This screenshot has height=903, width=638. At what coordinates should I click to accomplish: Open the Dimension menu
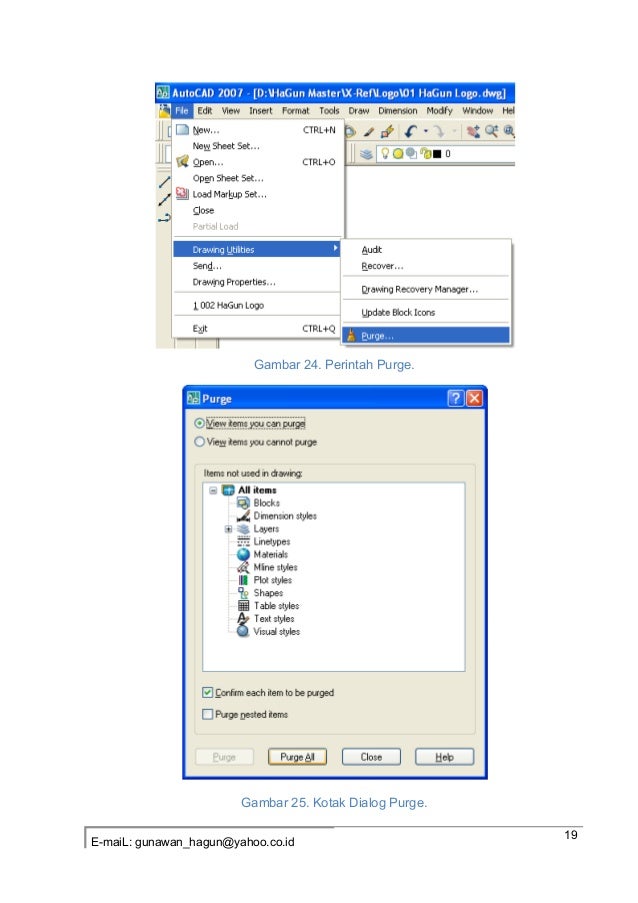[x=397, y=111]
